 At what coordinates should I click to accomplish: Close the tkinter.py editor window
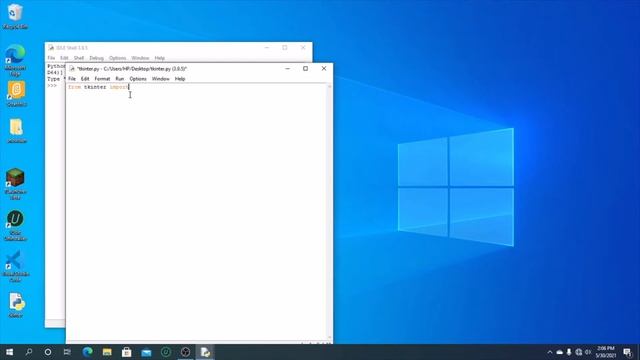point(324,69)
